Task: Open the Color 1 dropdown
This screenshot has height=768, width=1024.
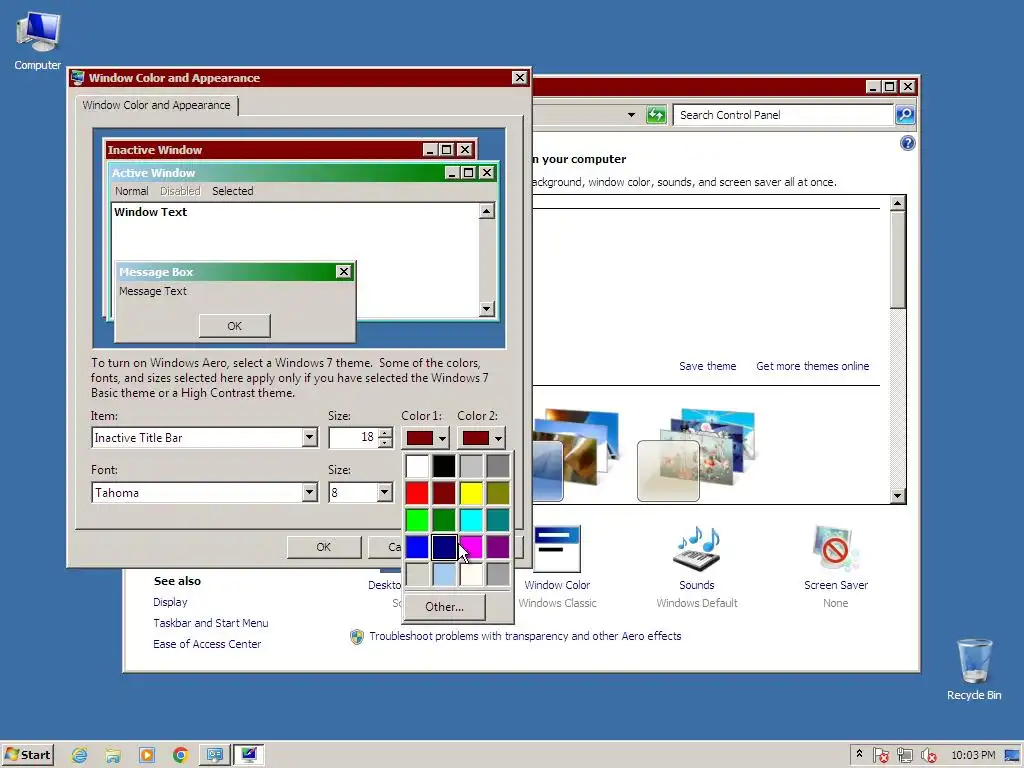Action: (x=426, y=438)
